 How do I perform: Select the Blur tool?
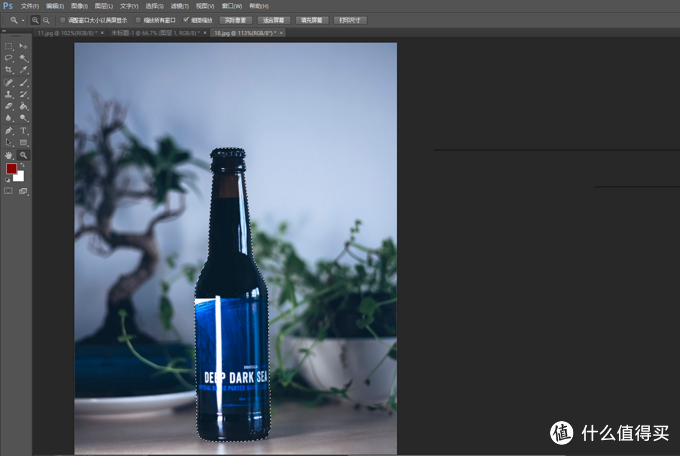pyautogui.click(x=9, y=118)
